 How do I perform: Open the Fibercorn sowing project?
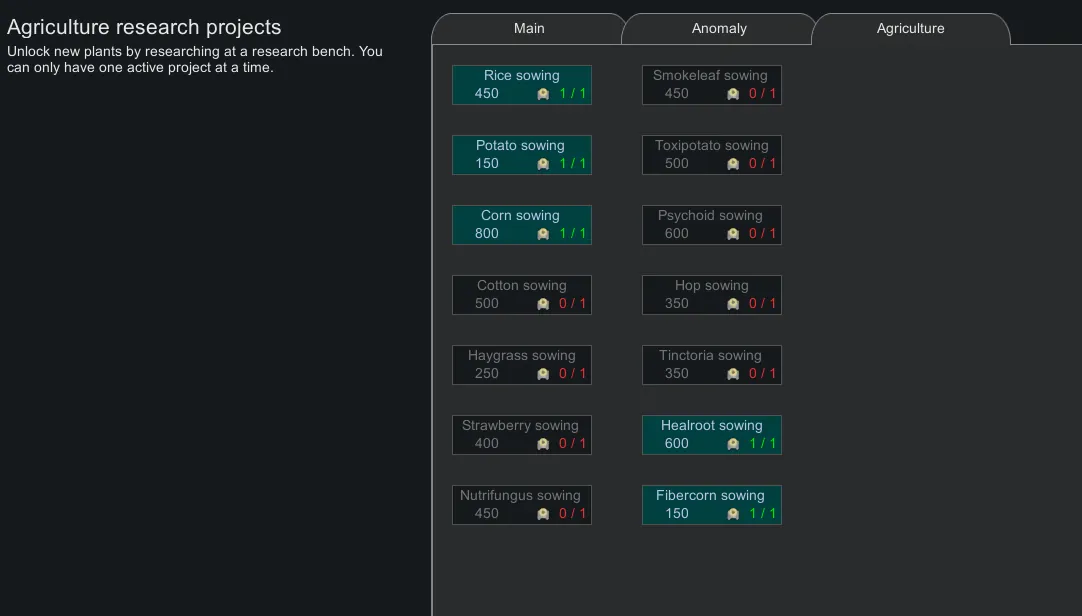coord(711,504)
